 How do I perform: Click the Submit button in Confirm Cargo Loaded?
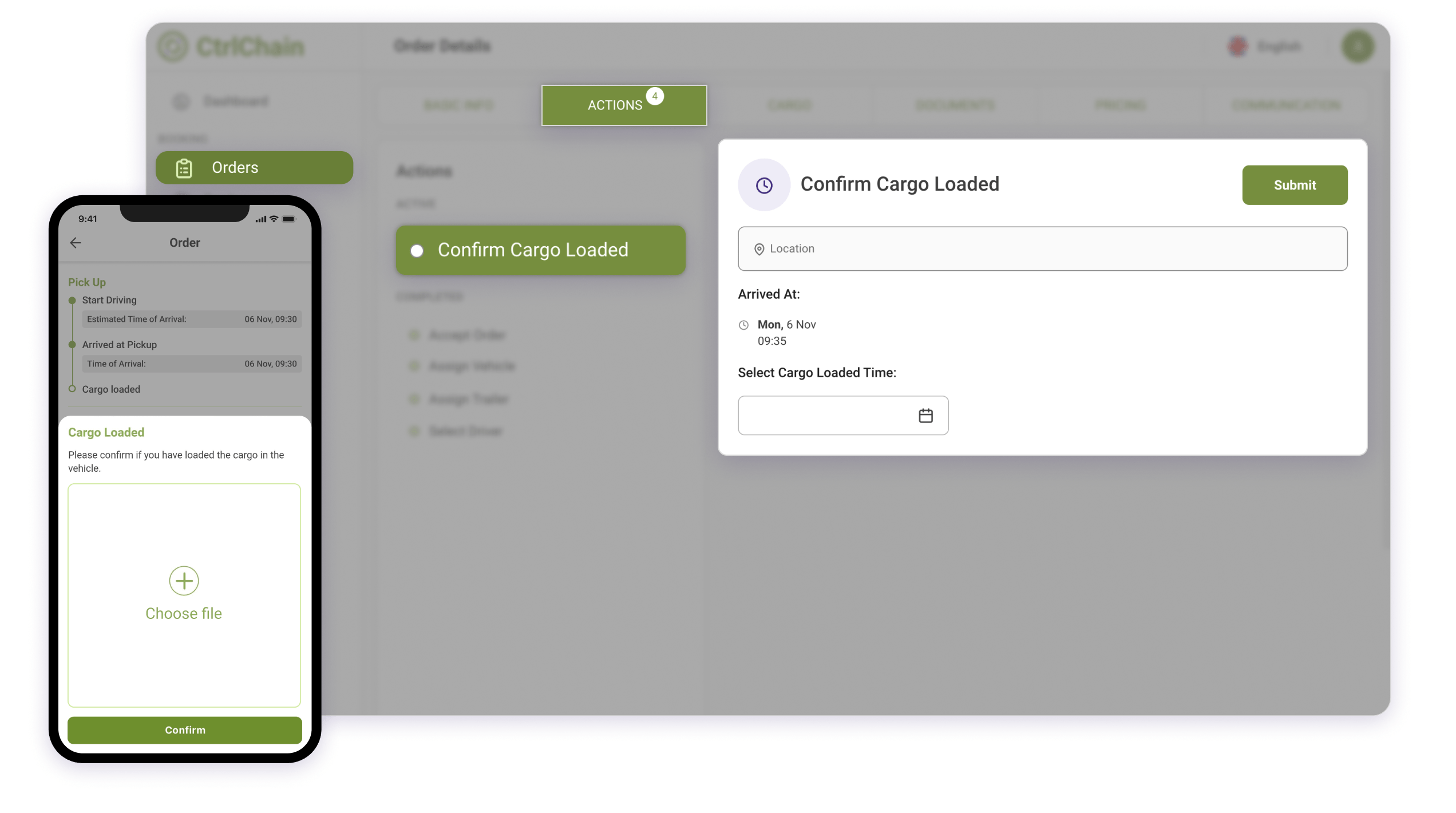tap(1294, 184)
